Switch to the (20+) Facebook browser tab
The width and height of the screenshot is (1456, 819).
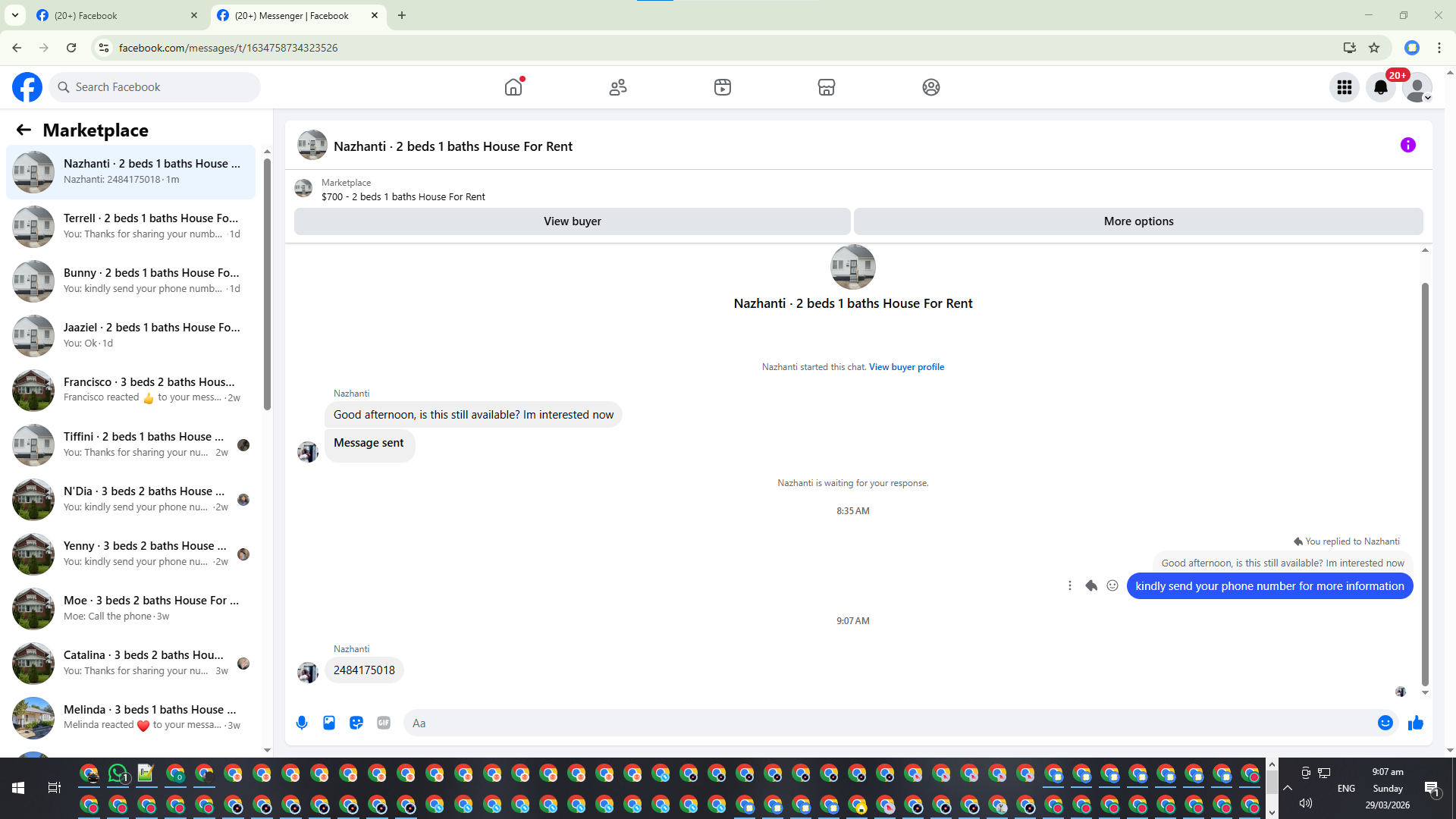116,15
